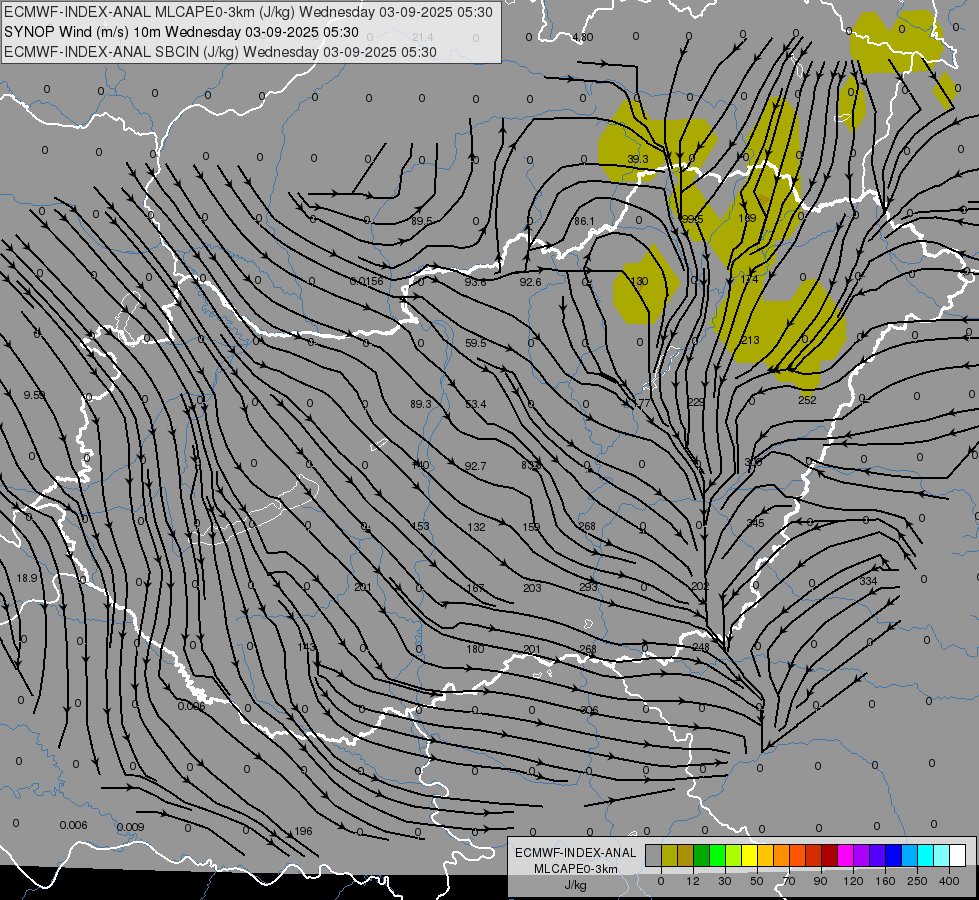Click the map value 345

point(755,523)
